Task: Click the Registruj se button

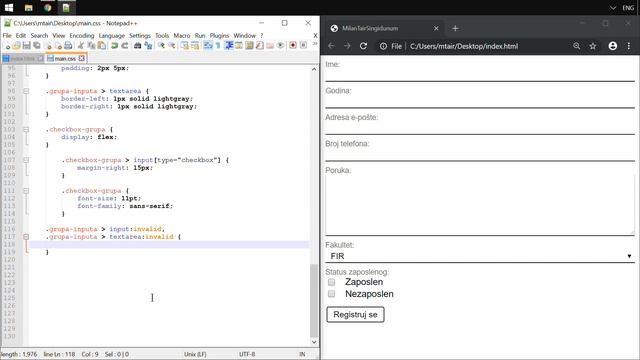Action: click(355, 315)
